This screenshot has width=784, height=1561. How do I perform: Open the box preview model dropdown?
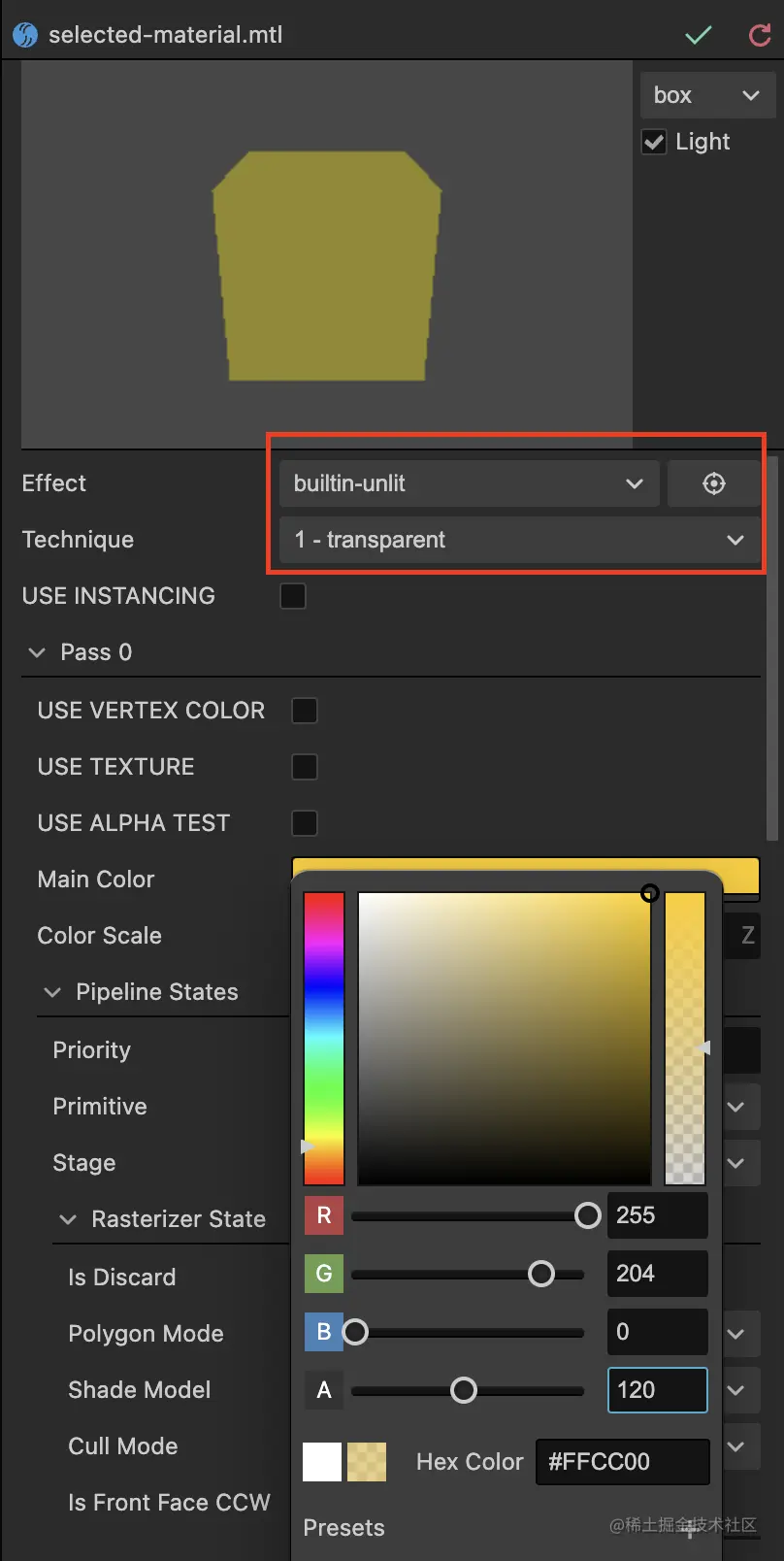click(x=707, y=95)
